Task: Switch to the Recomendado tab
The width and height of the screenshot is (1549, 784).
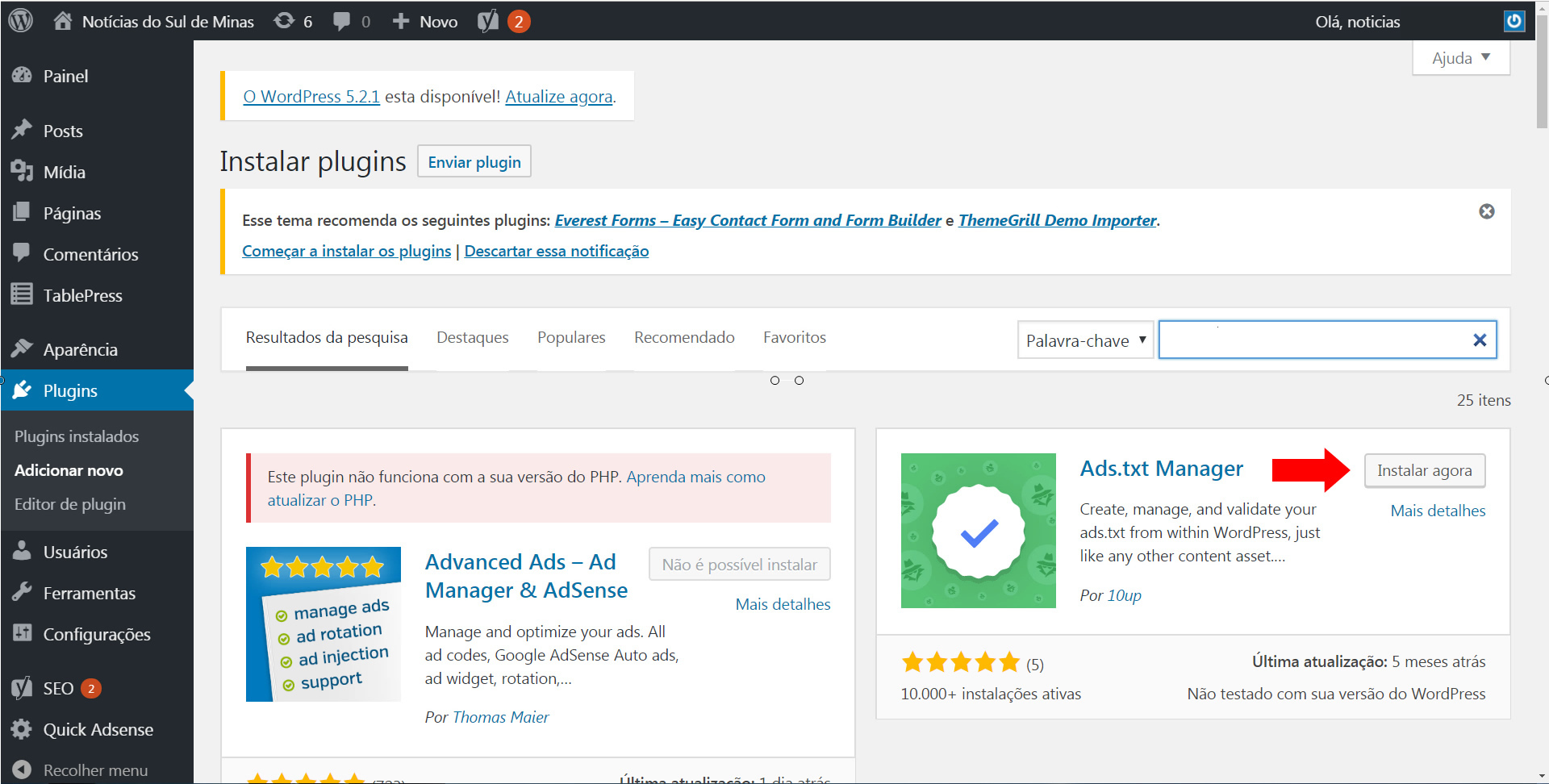Action: (684, 337)
